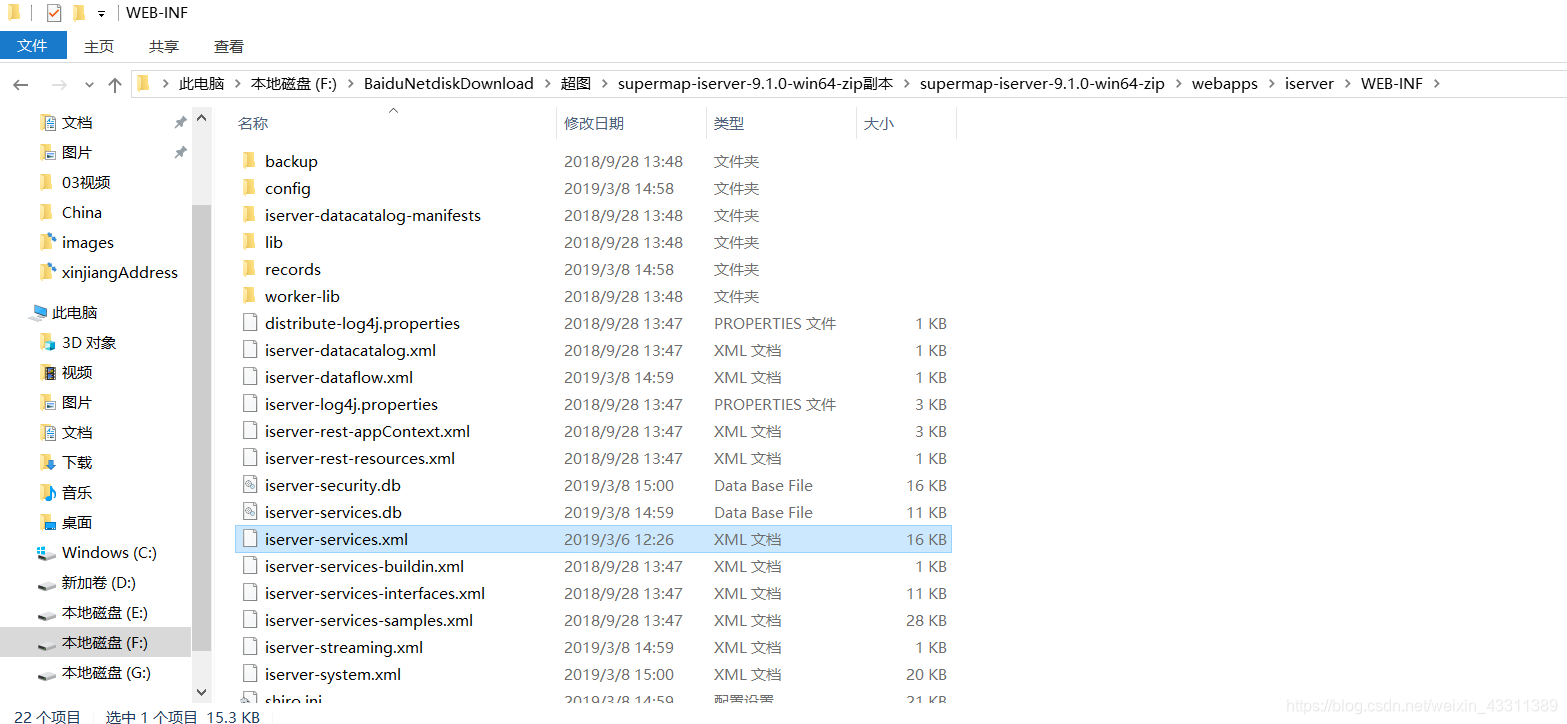This screenshot has height=724, width=1567.
Task: Sort by 修改日期 column header
Action: [594, 123]
